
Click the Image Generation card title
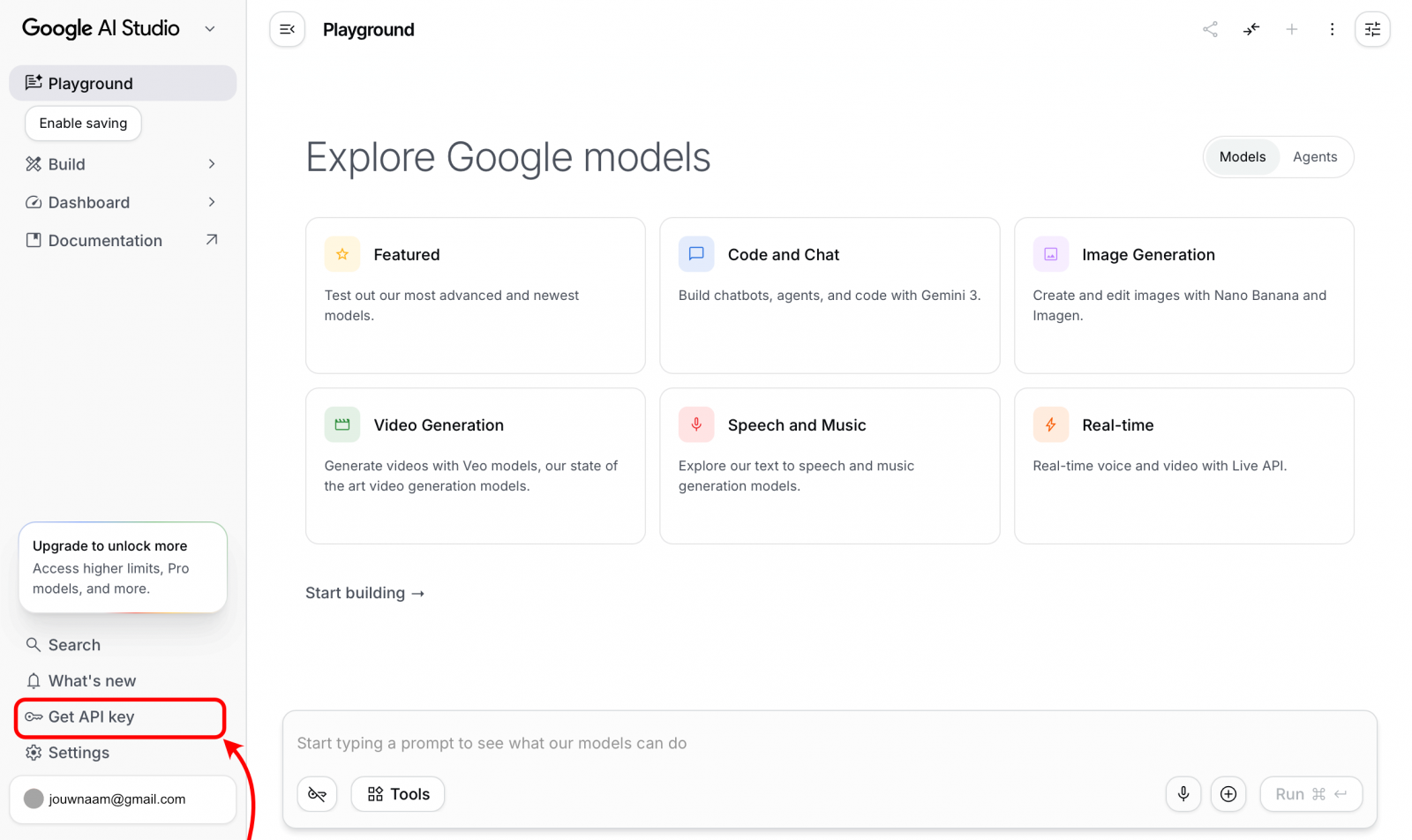pyautogui.click(x=1148, y=254)
